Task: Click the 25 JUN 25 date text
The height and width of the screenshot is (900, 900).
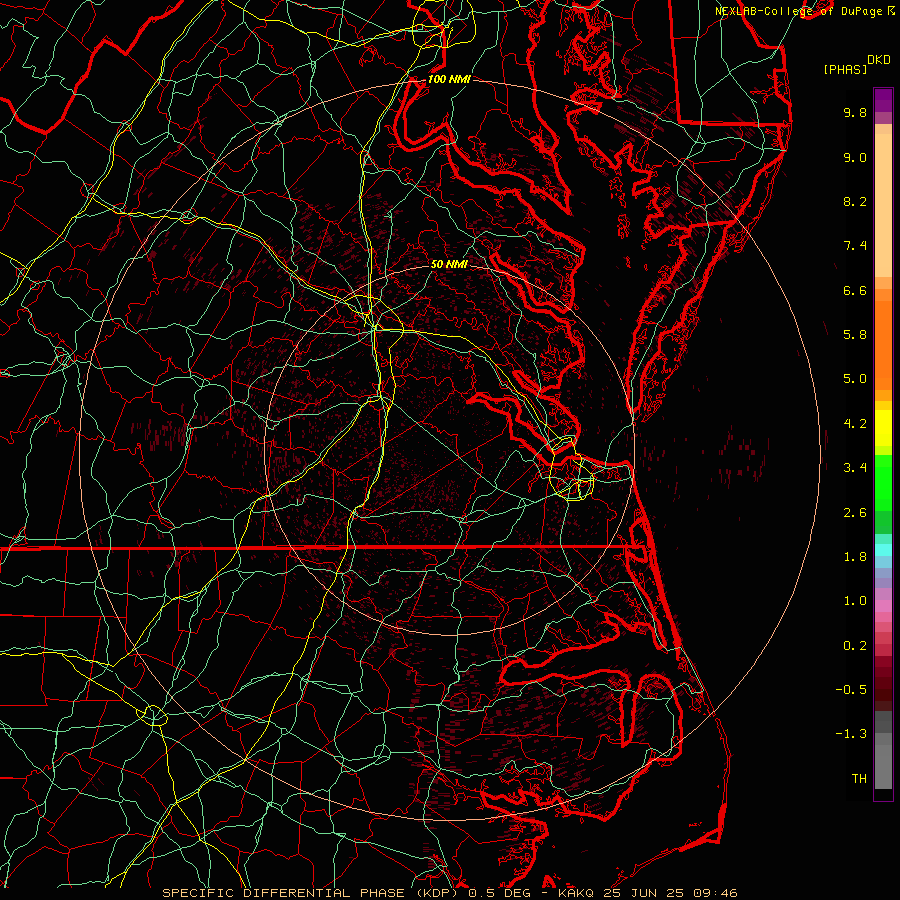Action: 643,893
